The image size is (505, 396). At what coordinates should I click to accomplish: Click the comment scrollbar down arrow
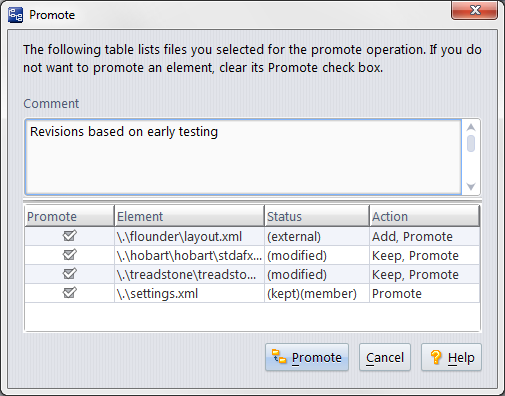[x=471, y=186]
